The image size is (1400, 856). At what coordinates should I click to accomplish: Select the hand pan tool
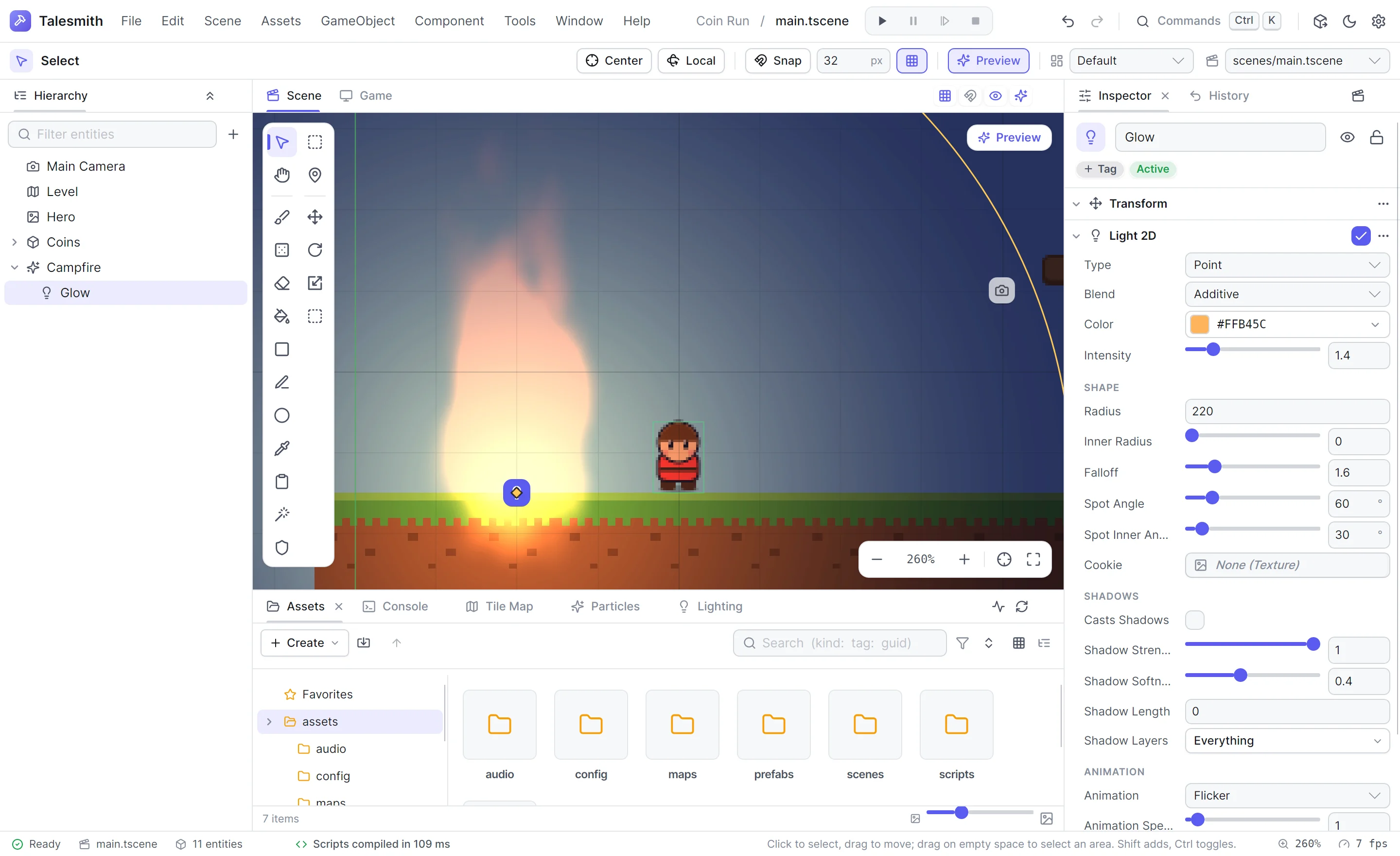[x=282, y=175]
